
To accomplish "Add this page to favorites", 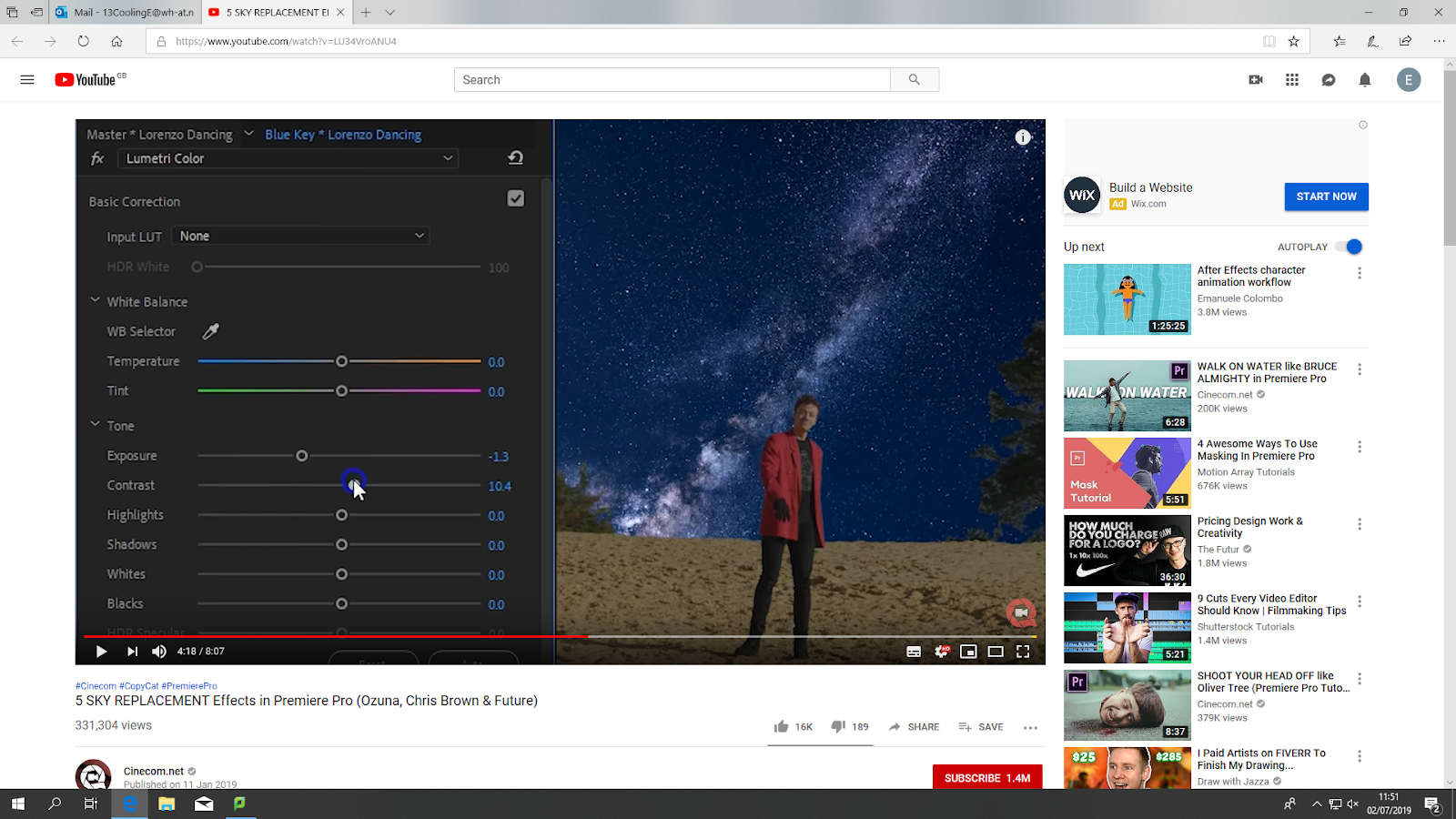I will point(1293,41).
